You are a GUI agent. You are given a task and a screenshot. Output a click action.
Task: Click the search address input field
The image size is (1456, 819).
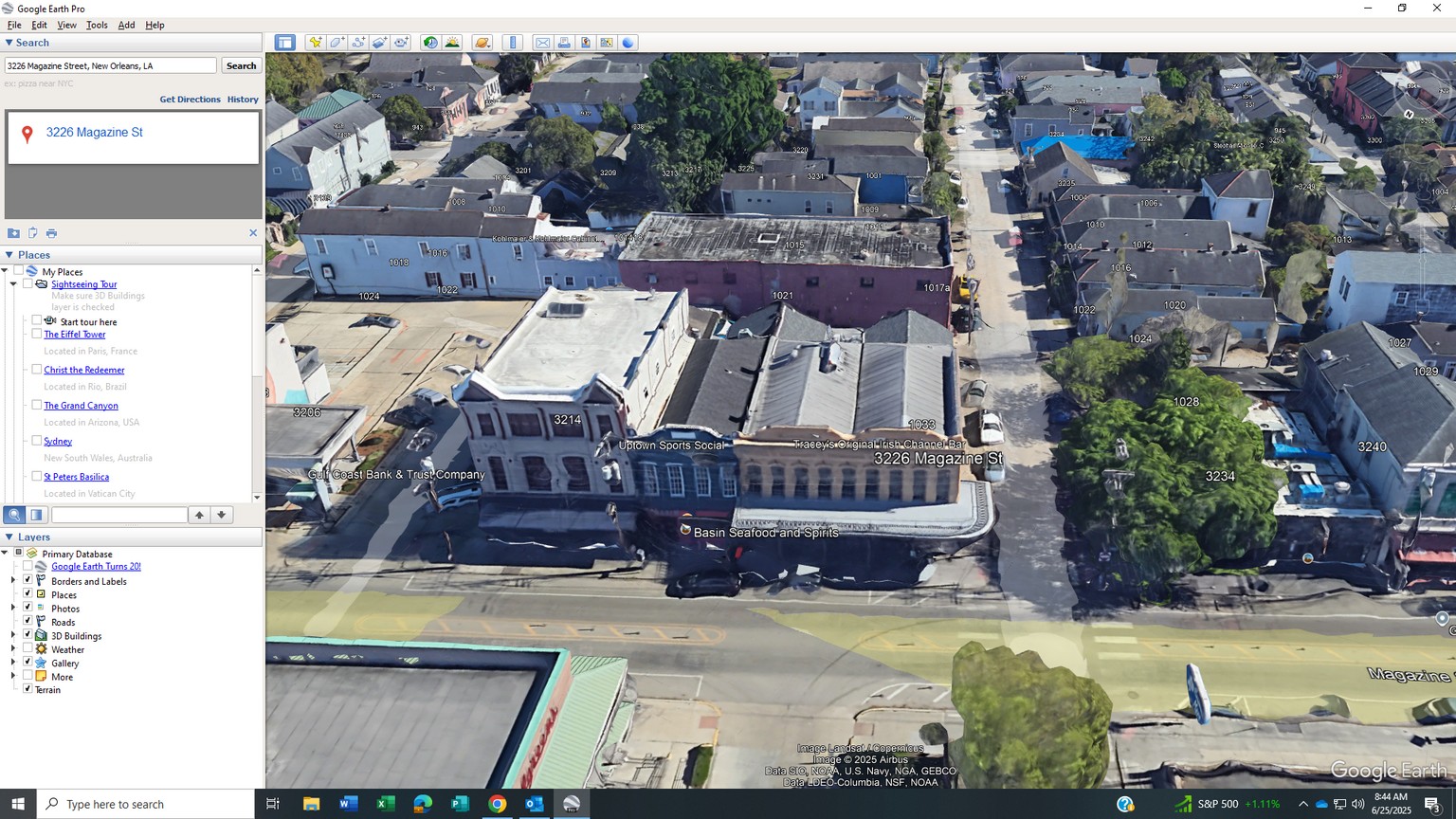(110, 65)
